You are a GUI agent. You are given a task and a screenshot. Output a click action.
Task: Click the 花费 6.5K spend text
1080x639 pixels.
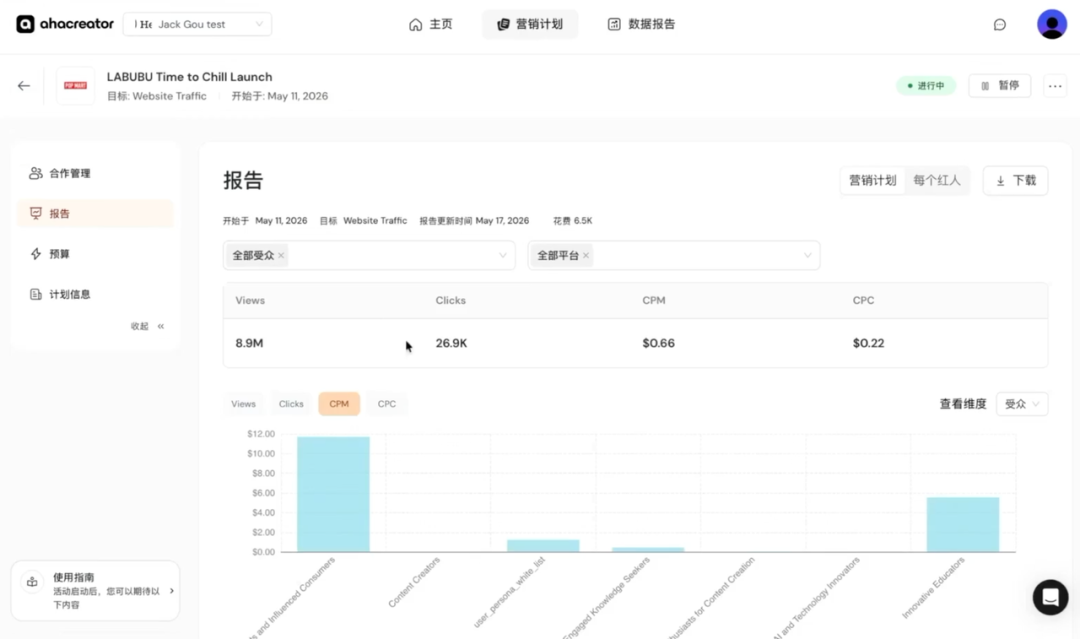tap(572, 221)
